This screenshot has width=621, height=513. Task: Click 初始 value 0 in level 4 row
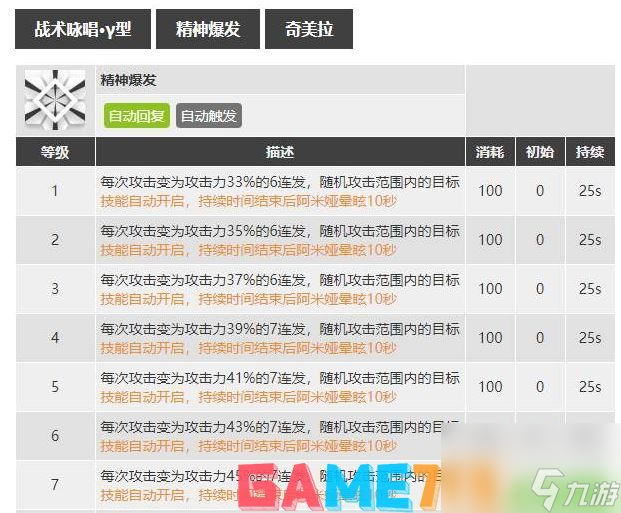[x=540, y=338]
